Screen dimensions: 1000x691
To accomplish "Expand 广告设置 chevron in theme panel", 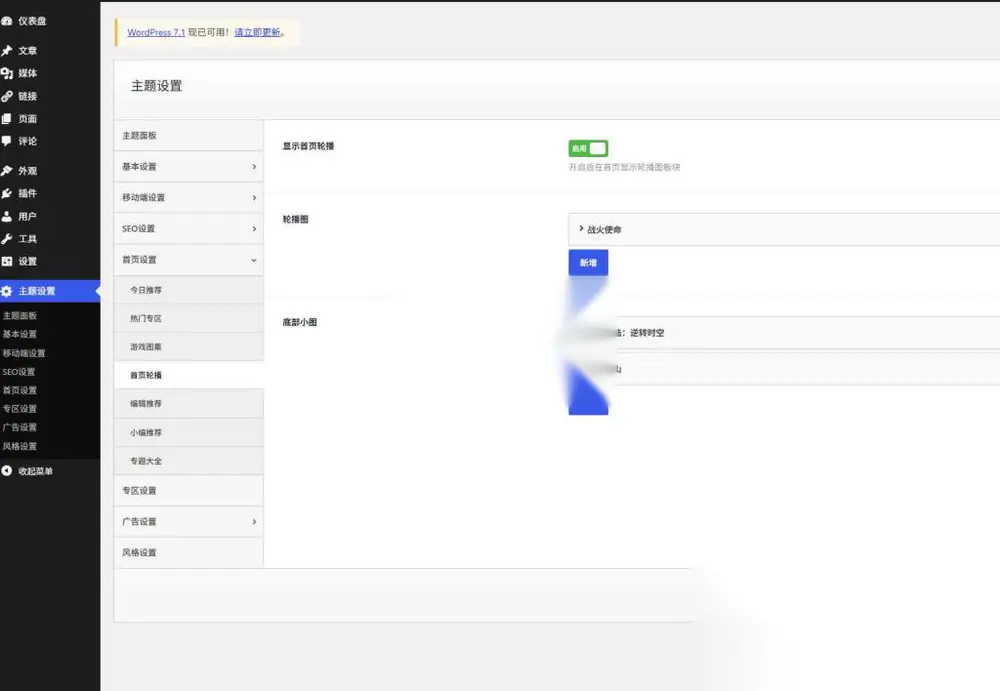I will [x=254, y=521].
